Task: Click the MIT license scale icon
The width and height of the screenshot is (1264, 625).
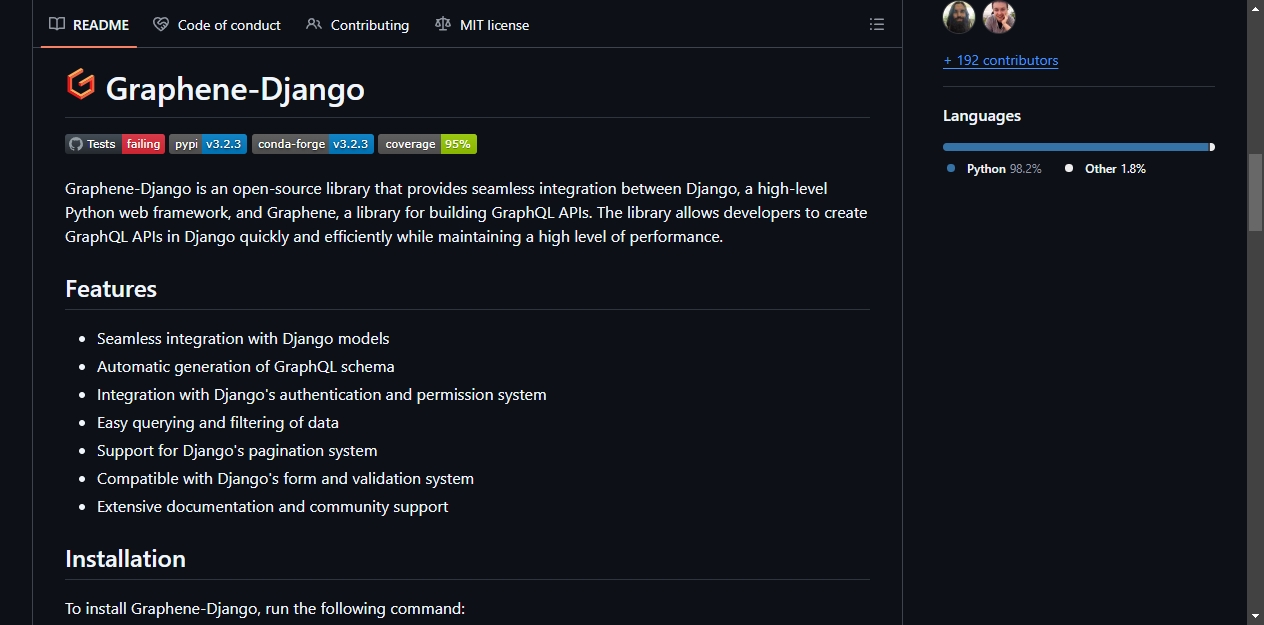Action: pyautogui.click(x=443, y=25)
